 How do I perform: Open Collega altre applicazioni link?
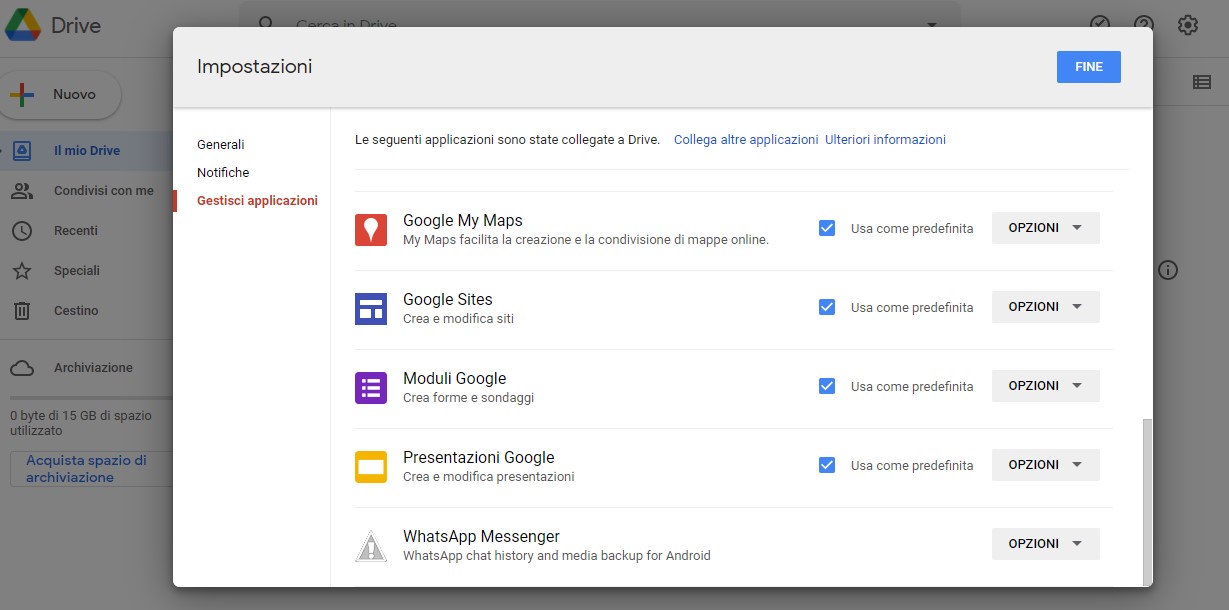pyautogui.click(x=746, y=140)
